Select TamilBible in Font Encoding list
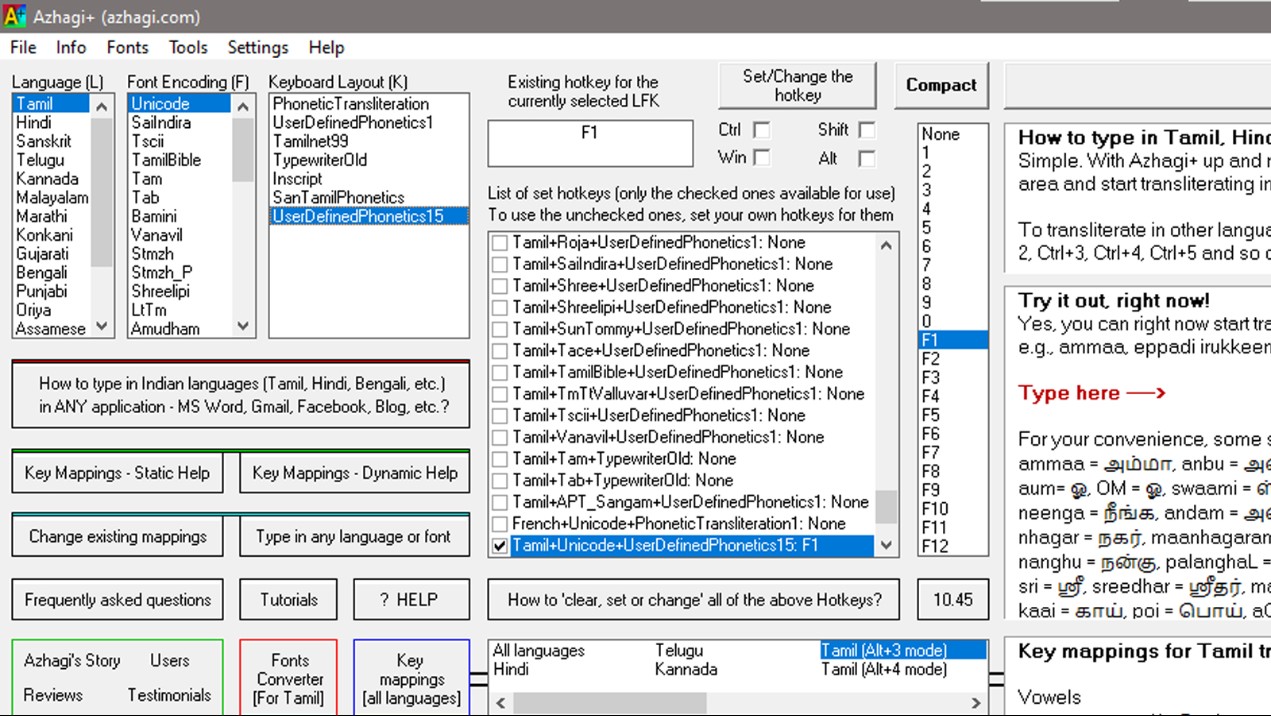The image size is (1271, 716). tap(181, 160)
